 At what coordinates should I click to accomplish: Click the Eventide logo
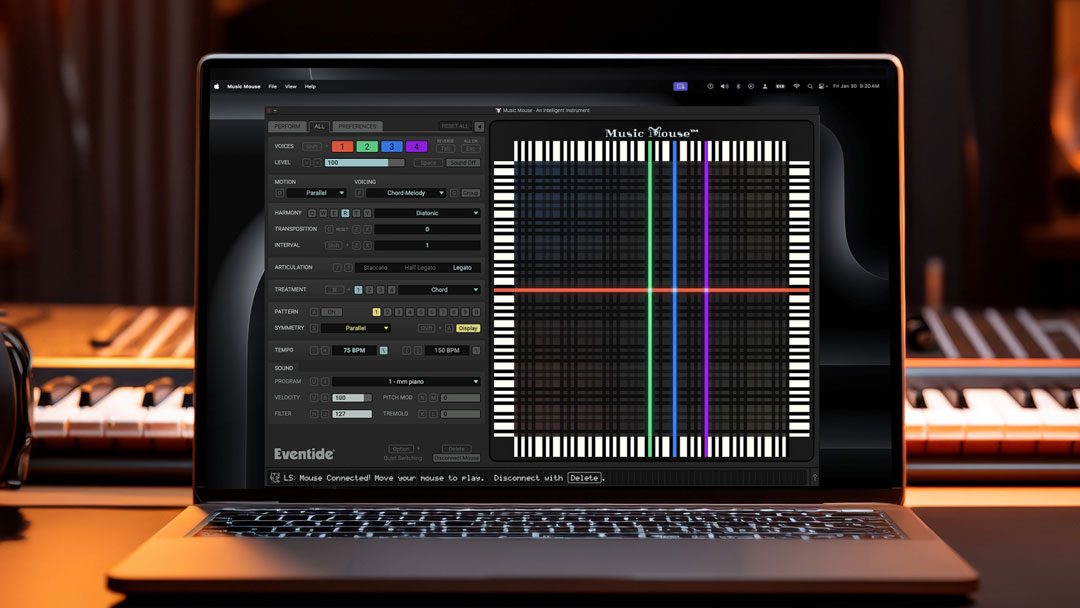(x=303, y=453)
